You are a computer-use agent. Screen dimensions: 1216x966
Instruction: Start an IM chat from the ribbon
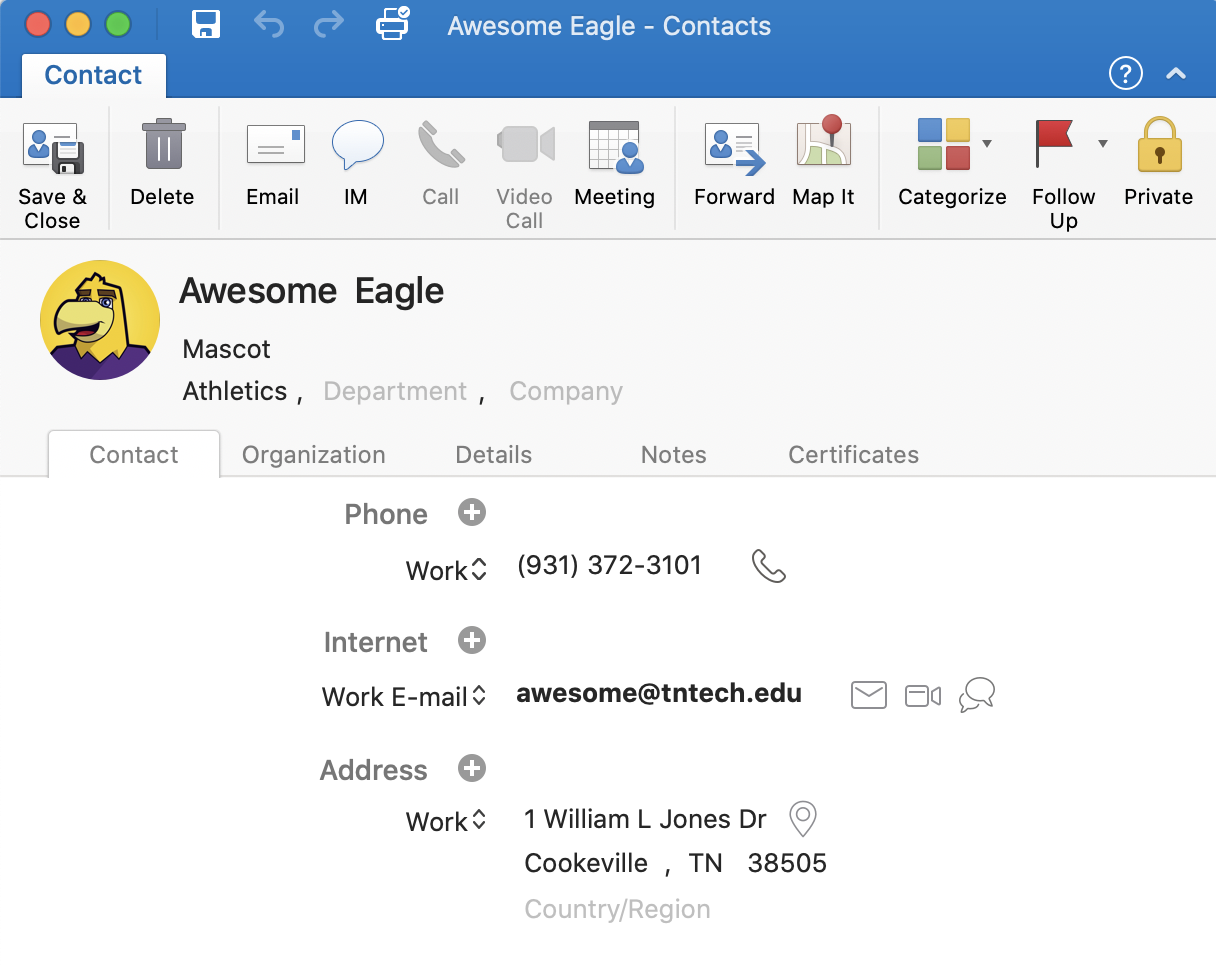click(356, 146)
